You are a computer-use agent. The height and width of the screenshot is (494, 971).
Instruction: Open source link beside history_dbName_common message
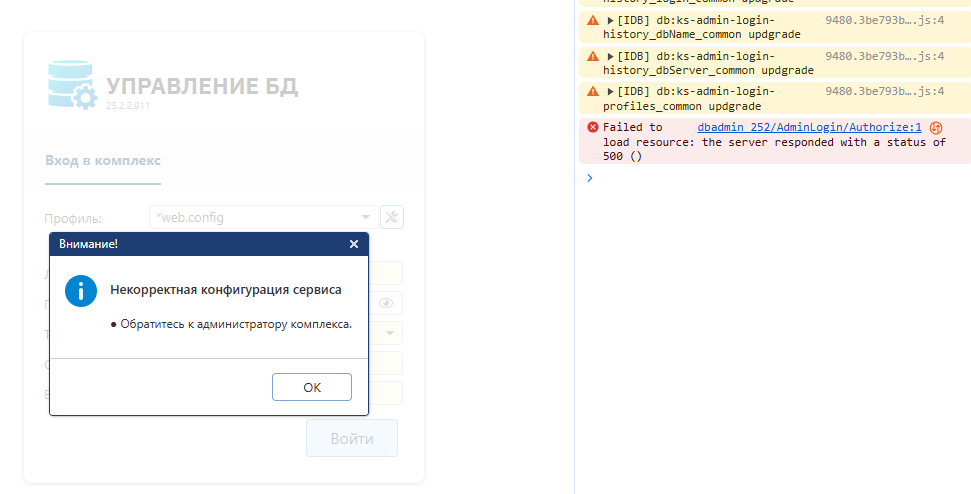point(884,20)
